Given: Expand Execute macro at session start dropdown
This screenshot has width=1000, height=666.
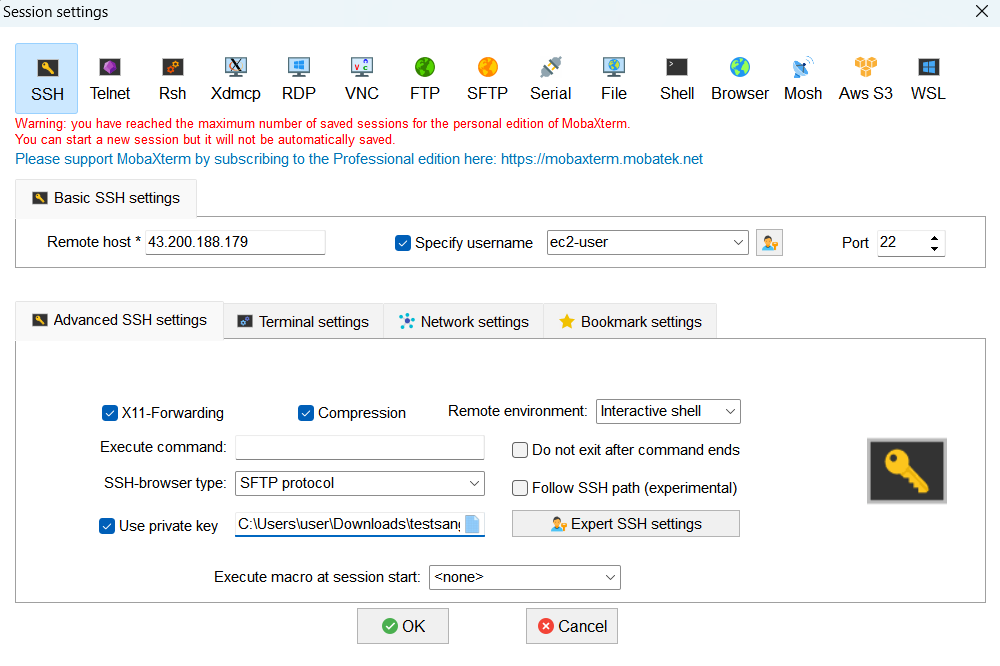Looking at the screenshot, I should pos(610,577).
